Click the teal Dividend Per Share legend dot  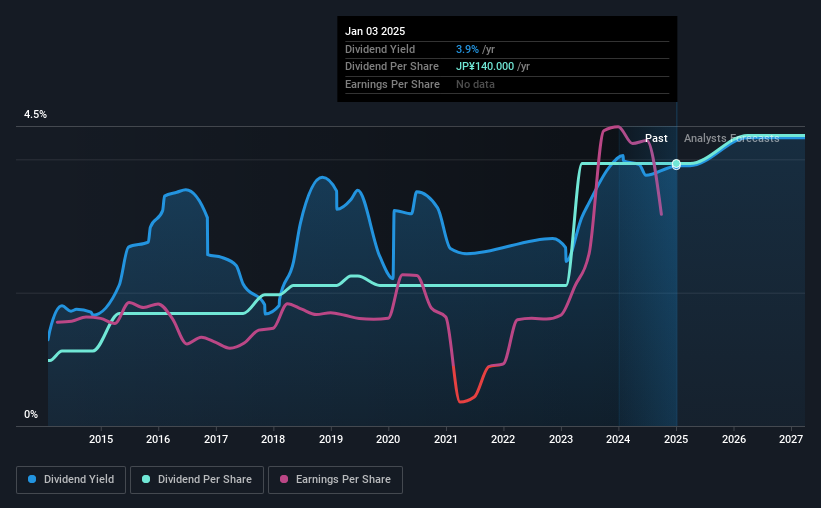(x=146, y=479)
